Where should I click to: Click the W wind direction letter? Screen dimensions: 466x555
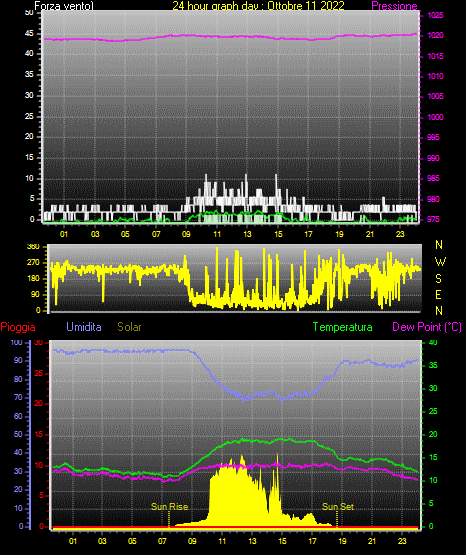[440, 262]
